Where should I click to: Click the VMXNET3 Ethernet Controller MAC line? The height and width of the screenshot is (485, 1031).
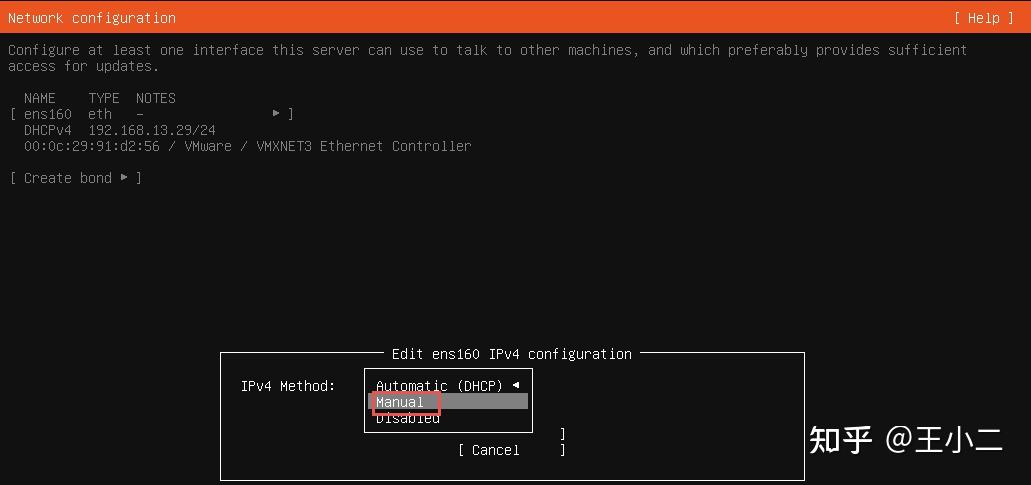[x=248, y=146]
